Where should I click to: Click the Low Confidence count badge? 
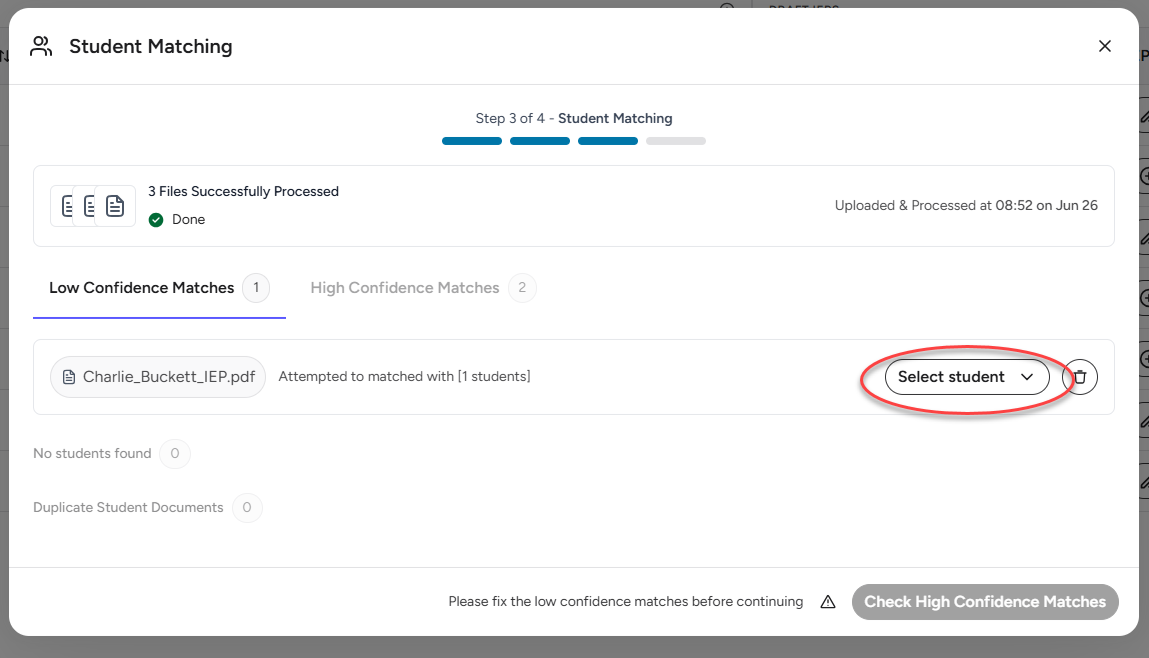[256, 288]
